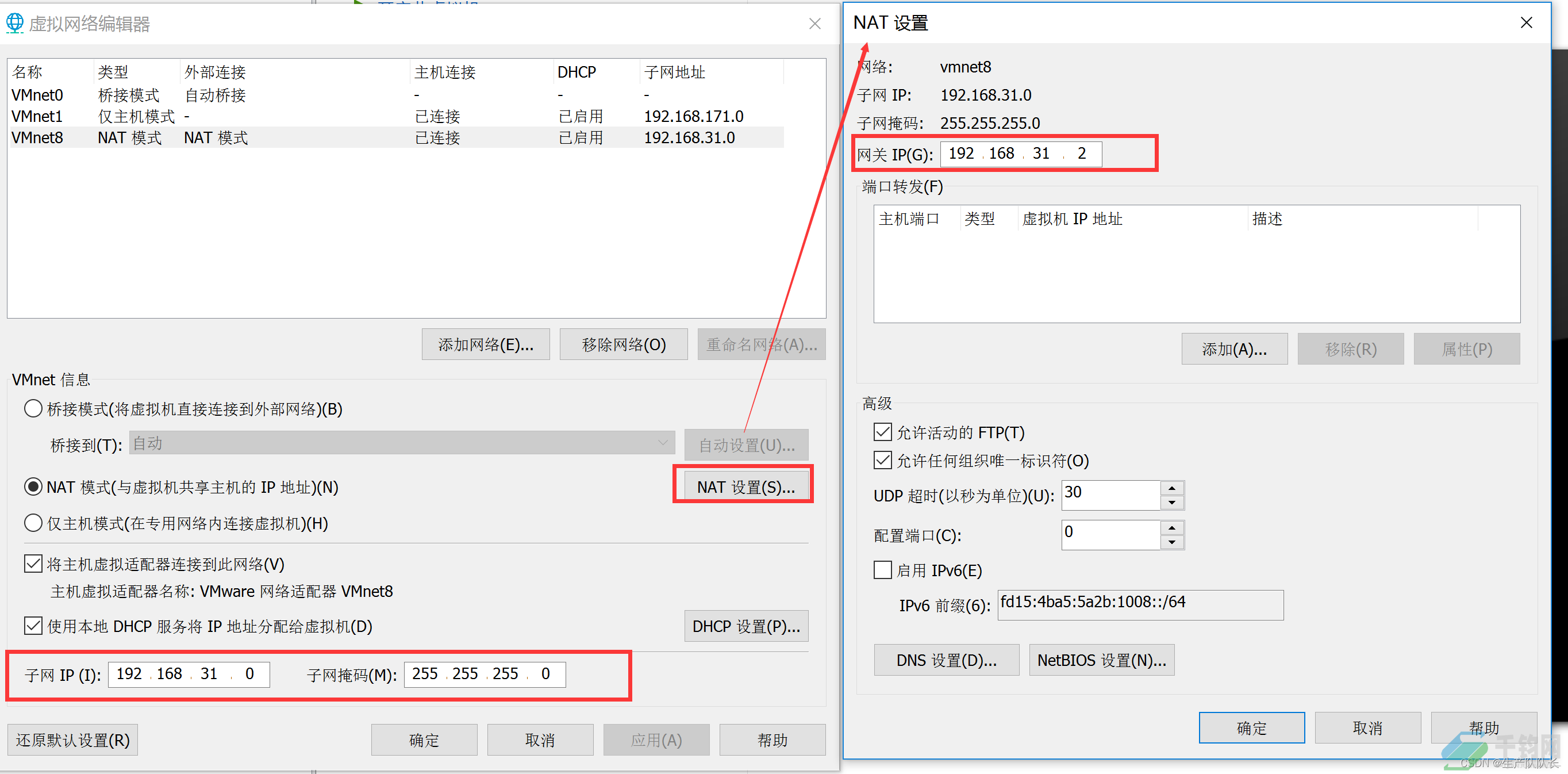This screenshot has width=1568, height=774.
Task: Close the NAT 设置 dialog
Action: point(1526,23)
